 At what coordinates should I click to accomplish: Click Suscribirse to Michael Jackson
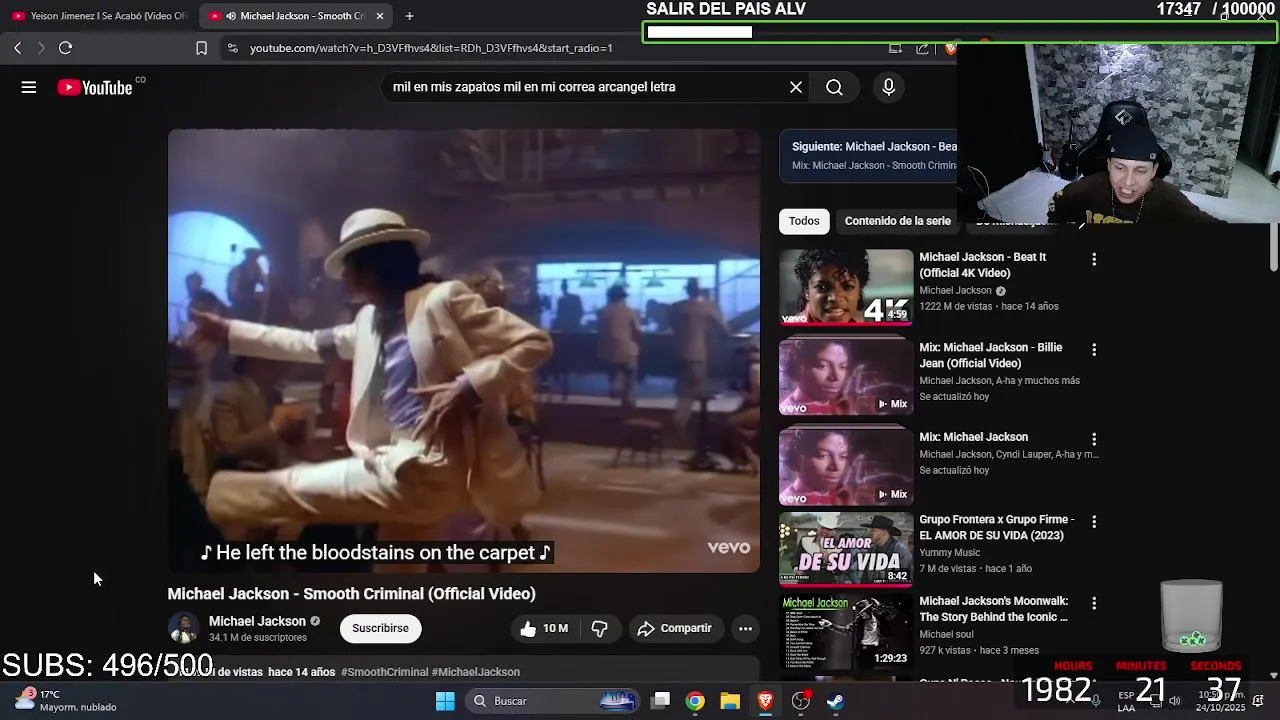pos(380,628)
